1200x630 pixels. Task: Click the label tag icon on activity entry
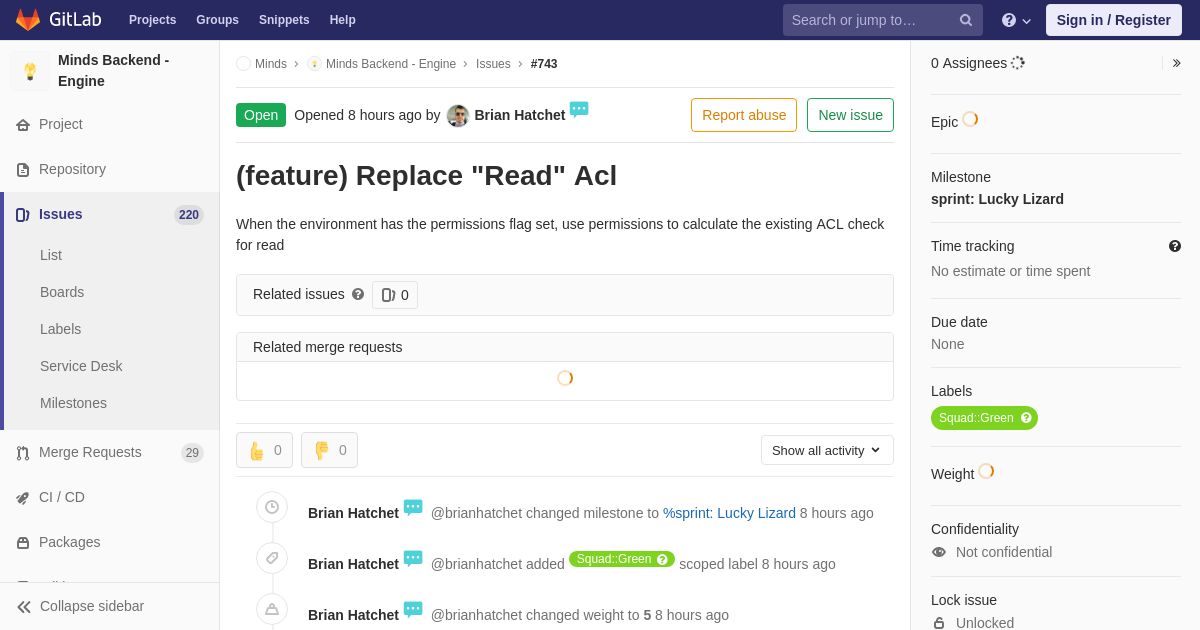pos(272,558)
